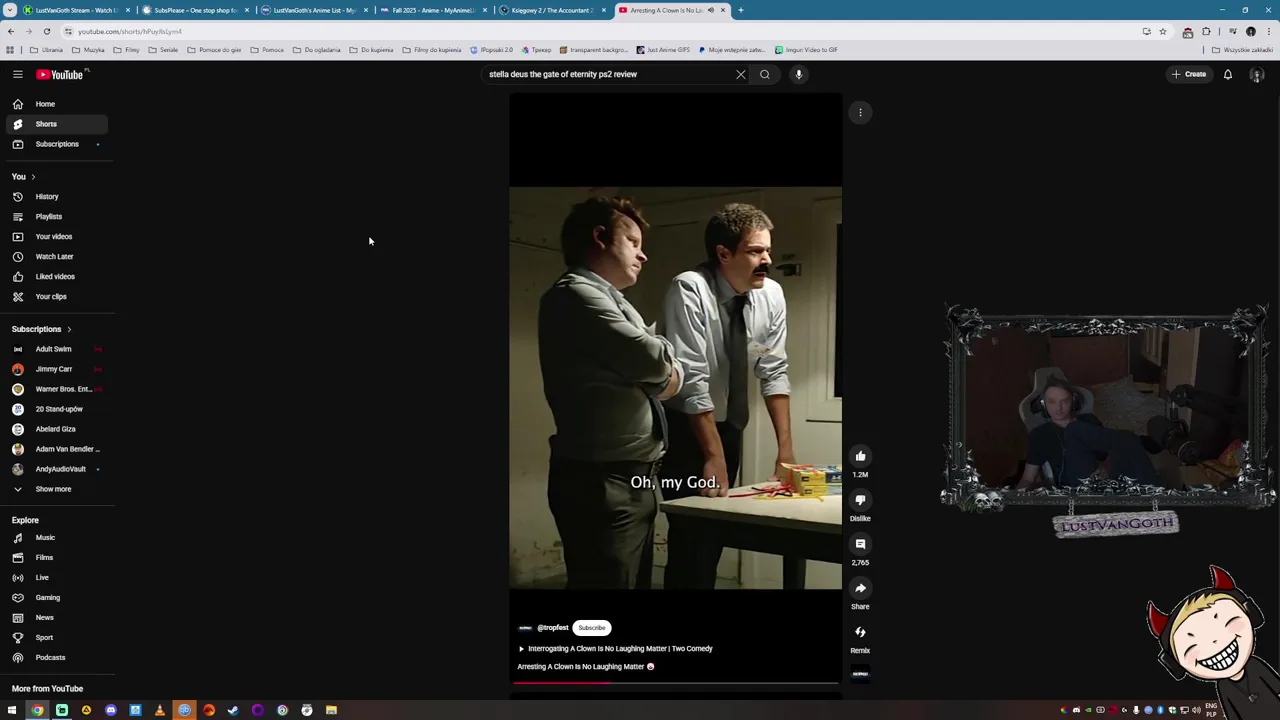Mute the Arresting A Clown tab audio
Viewport: 1280px width, 720px height.
click(x=711, y=10)
